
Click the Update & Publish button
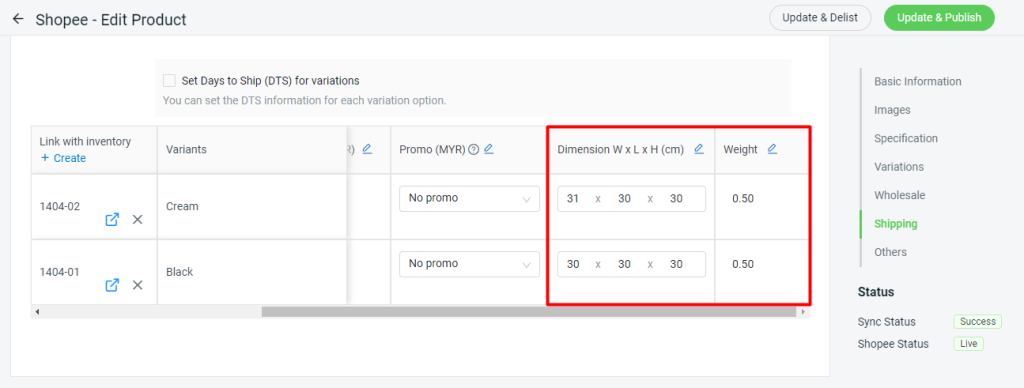point(939,18)
